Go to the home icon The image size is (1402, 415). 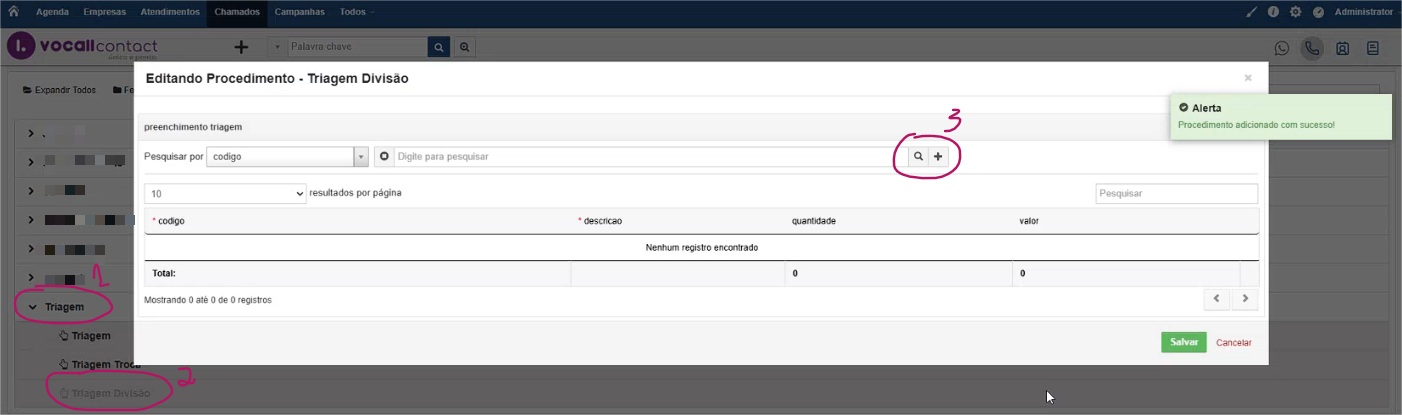point(14,12)
